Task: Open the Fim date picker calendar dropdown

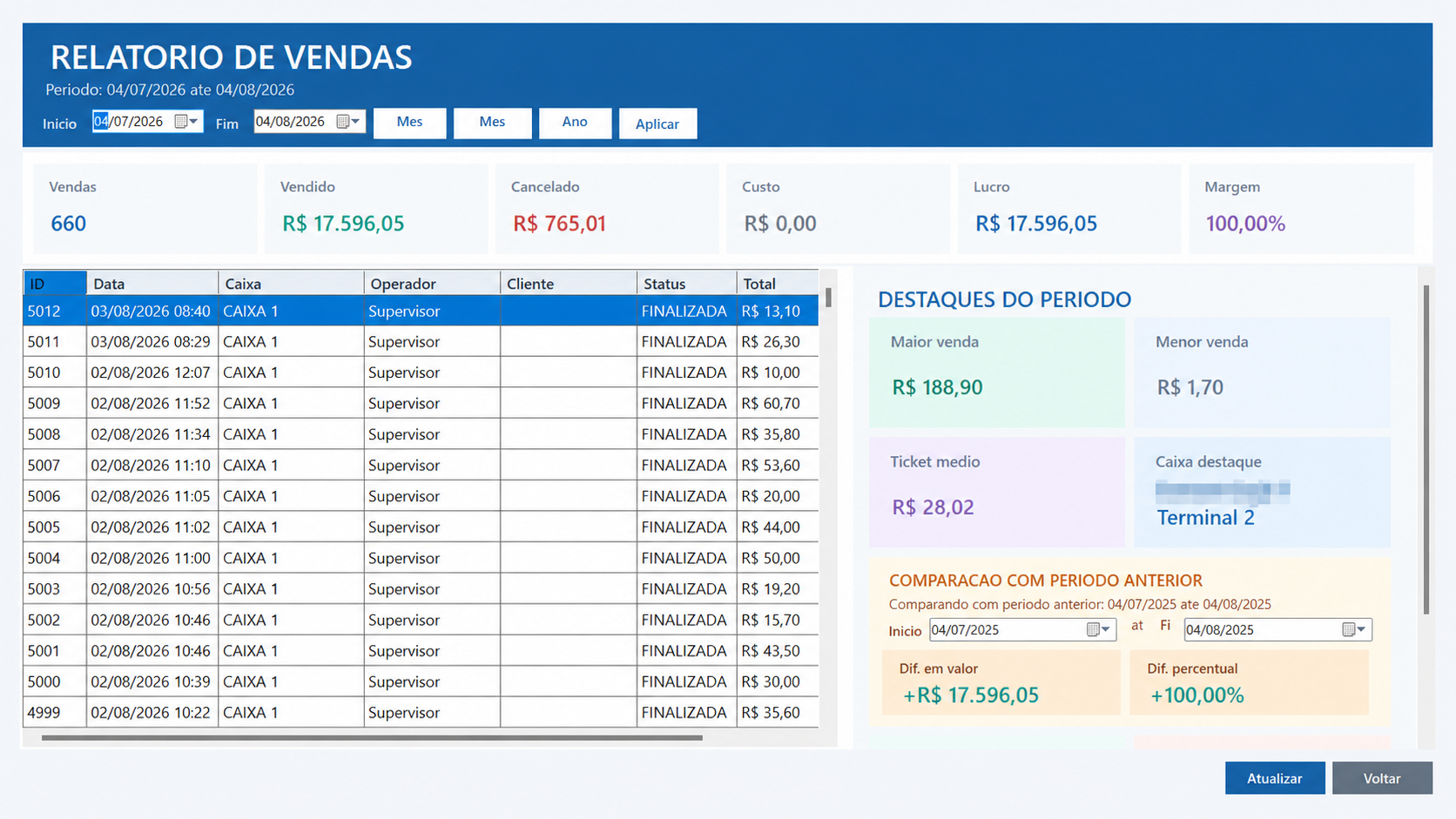Action: tap(349, 122)
